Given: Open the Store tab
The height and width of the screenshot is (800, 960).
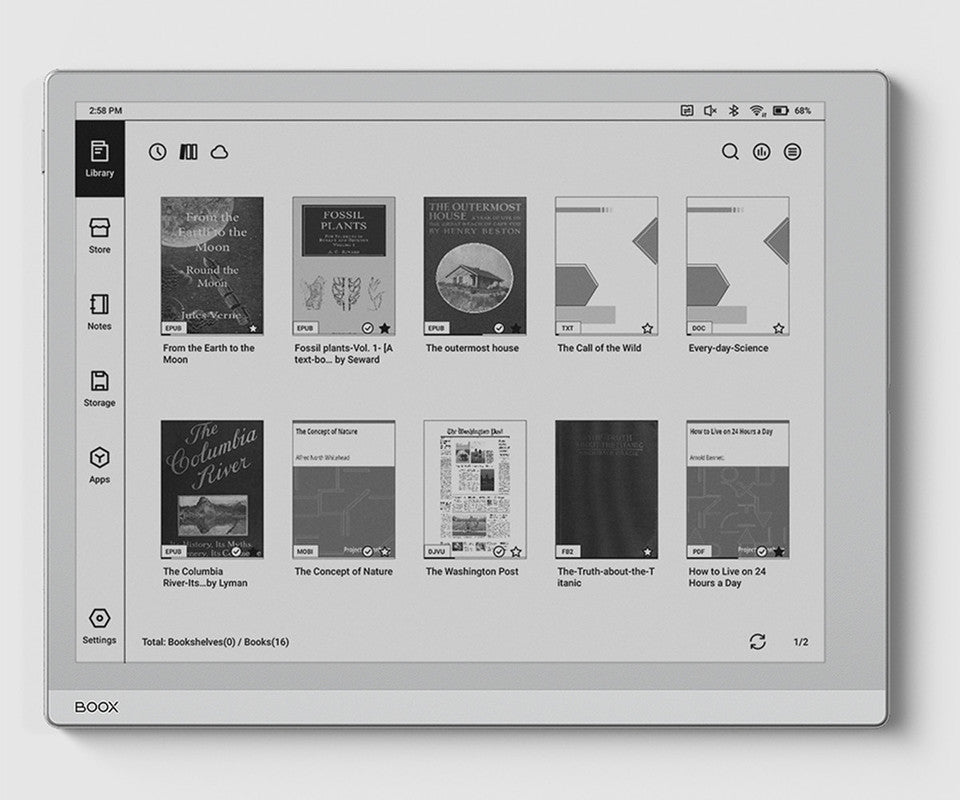Looking at the screenshot, I should pos(100,236).
